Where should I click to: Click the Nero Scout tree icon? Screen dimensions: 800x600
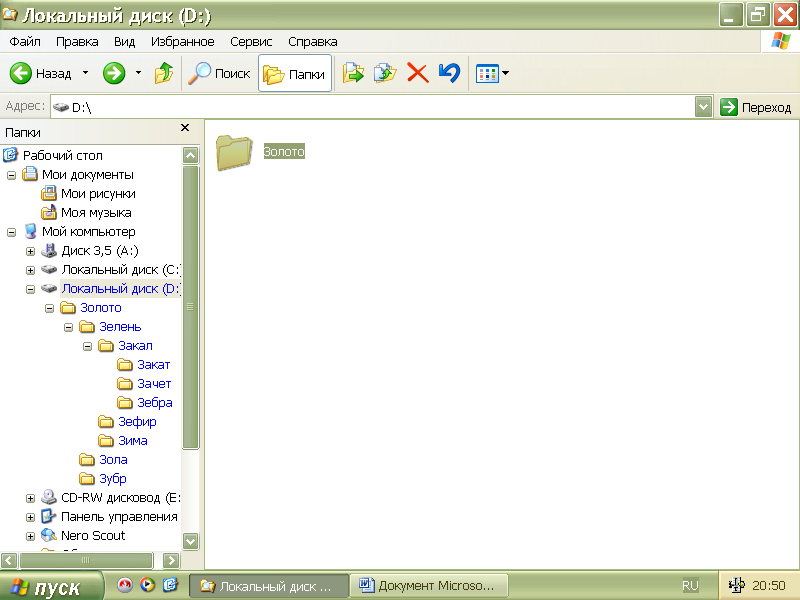(x=48, y=535)
